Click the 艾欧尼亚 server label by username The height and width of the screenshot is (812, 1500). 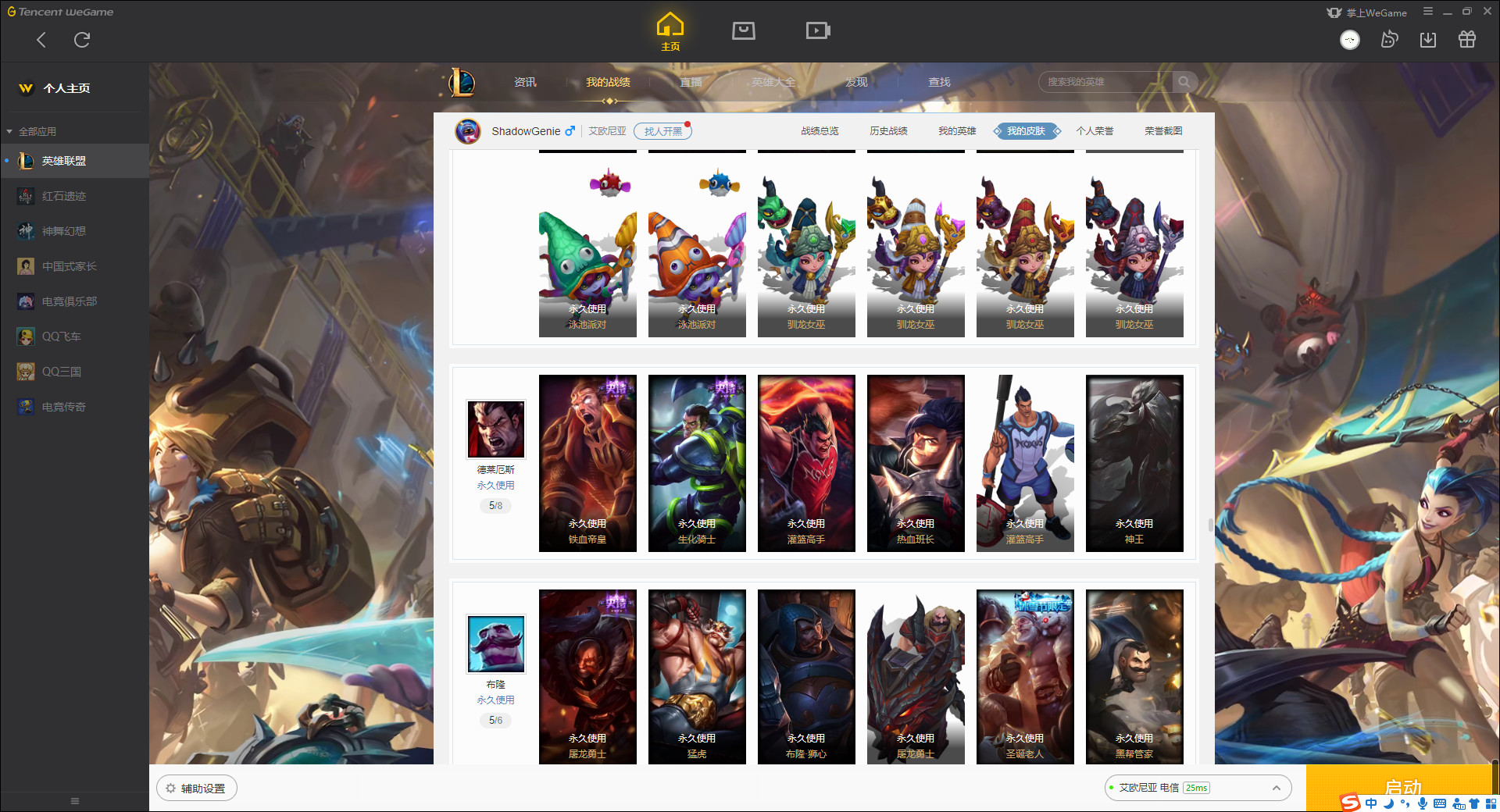point(607,131)
